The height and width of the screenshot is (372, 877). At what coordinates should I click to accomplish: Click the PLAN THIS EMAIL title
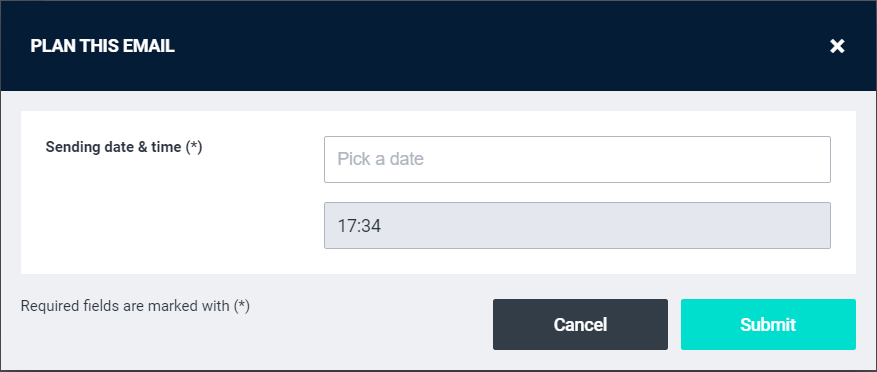pyautogui.click(x=102, y=46)
